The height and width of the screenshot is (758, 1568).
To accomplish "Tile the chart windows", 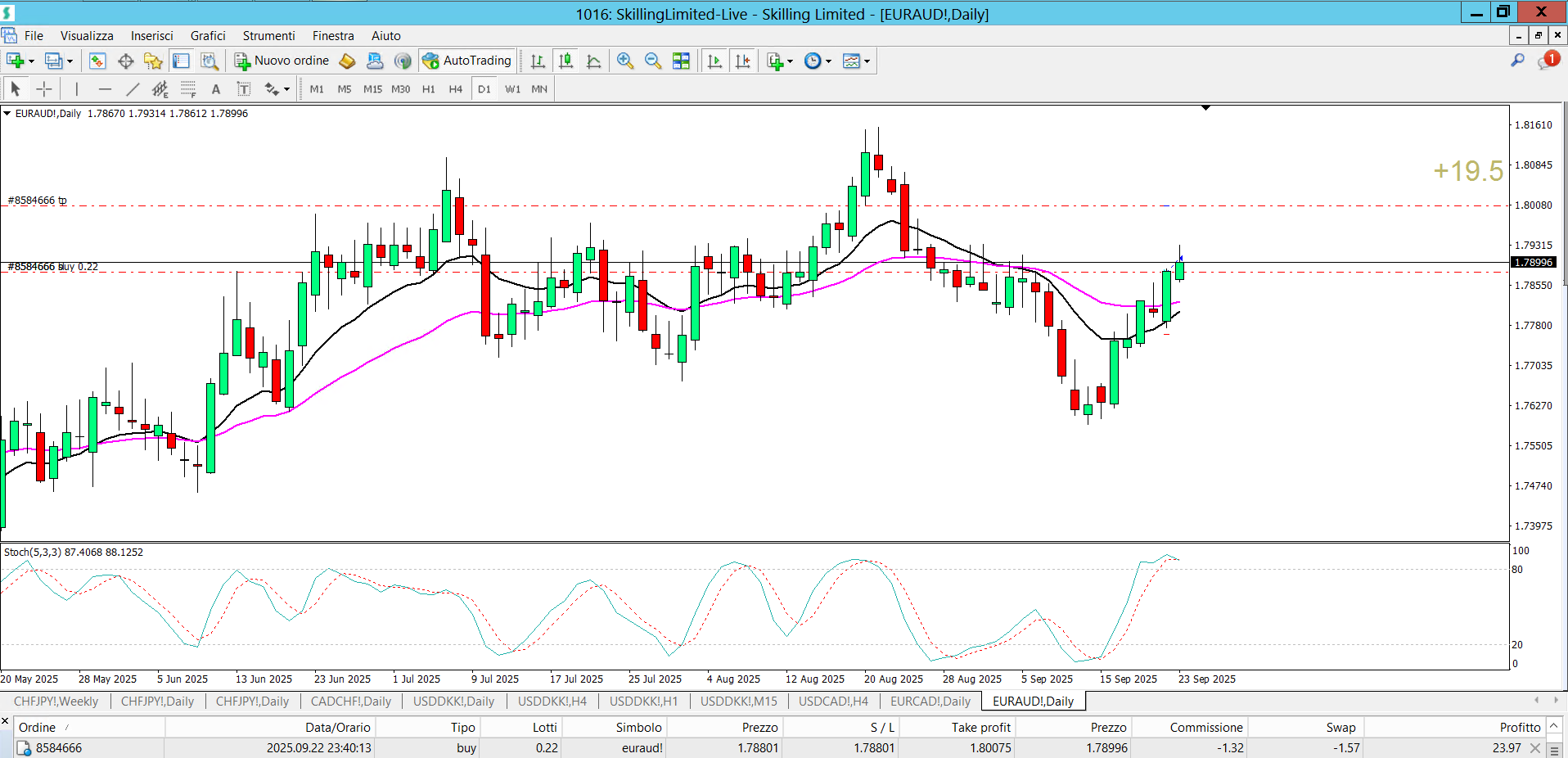I will pyautogui.click(x=681, y=61).
